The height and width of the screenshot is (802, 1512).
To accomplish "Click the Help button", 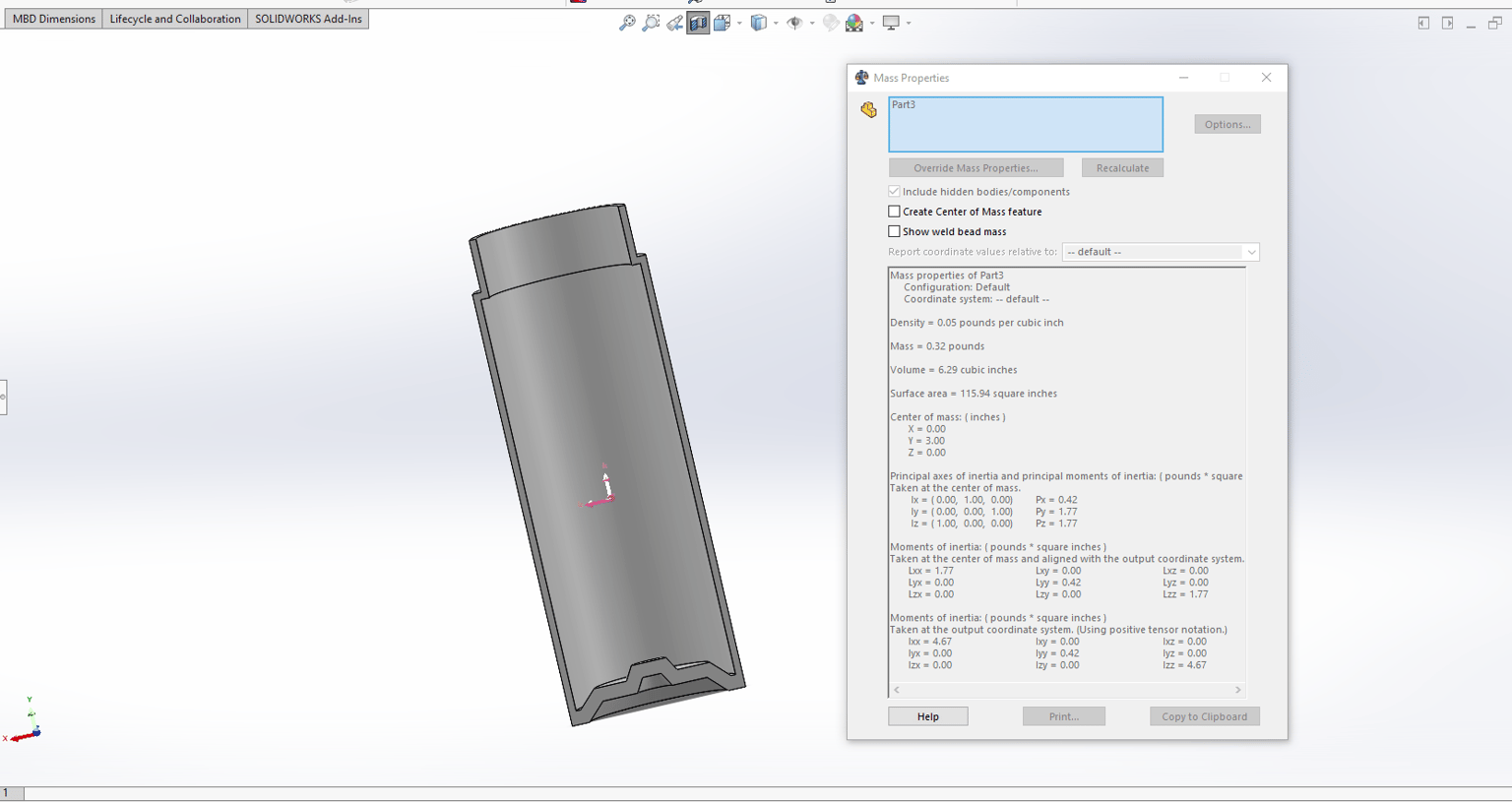I will tap(928, 716).
